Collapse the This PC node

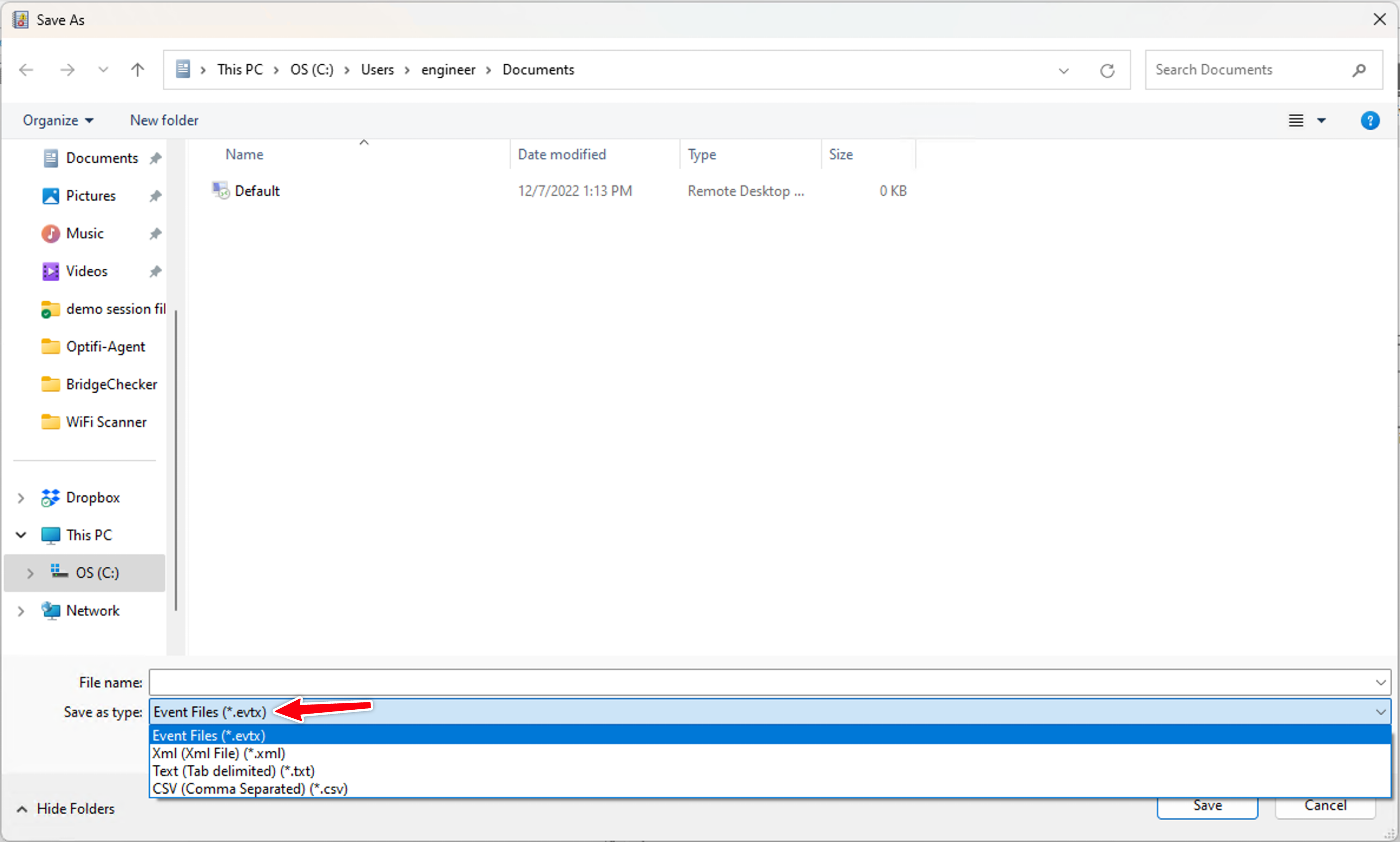(21, 535)
